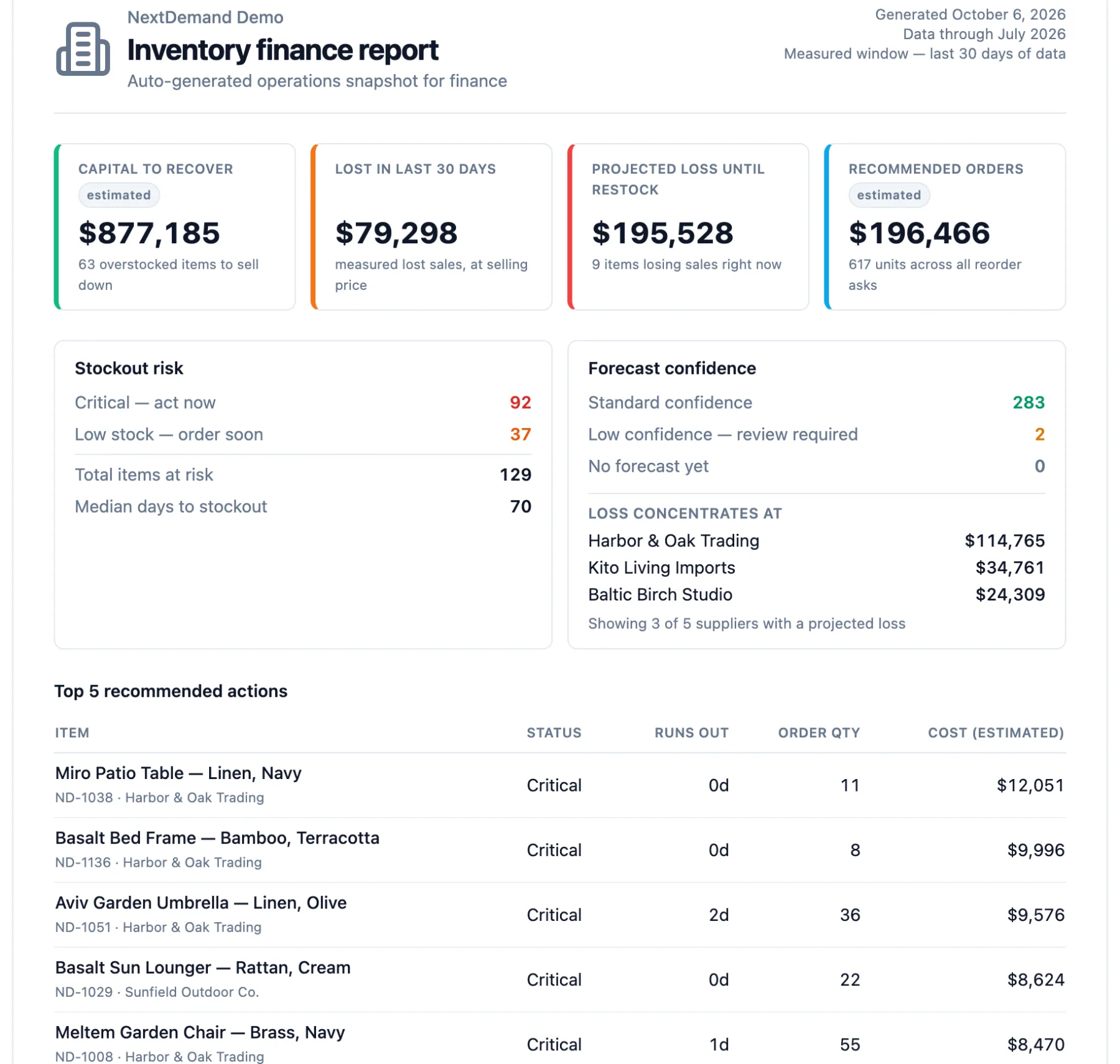
Task: Click the critical count 92
Action: (x=520, y=403)
